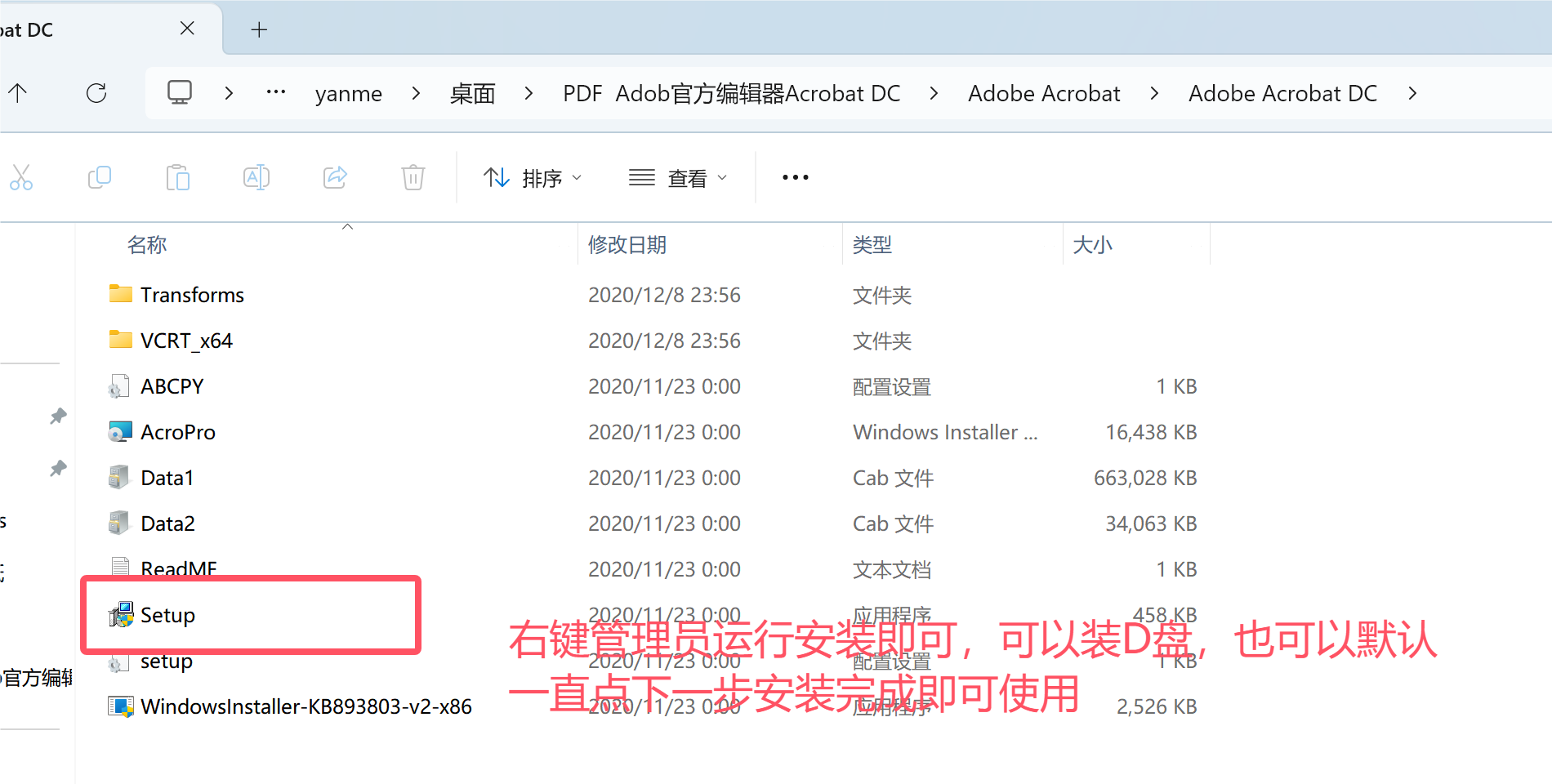Click the Share icon
The height and width of the screenshot is (784, 1552).
[x=335, y=177]
